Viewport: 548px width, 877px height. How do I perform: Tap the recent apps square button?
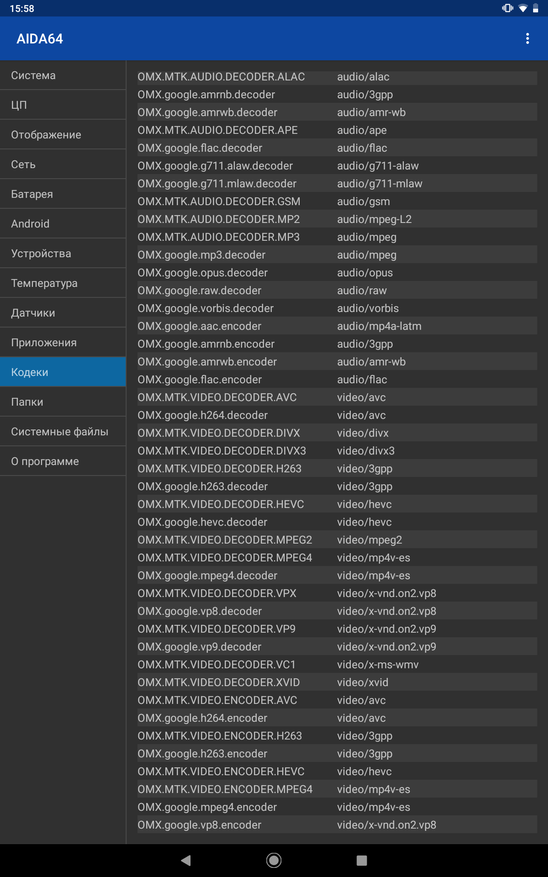(362, 860)
